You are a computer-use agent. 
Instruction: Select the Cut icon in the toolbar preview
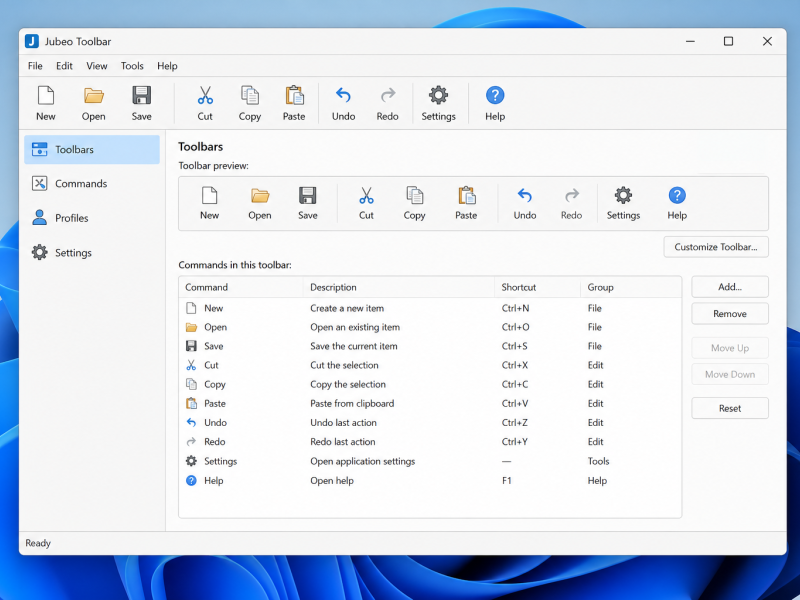(366, 195)
